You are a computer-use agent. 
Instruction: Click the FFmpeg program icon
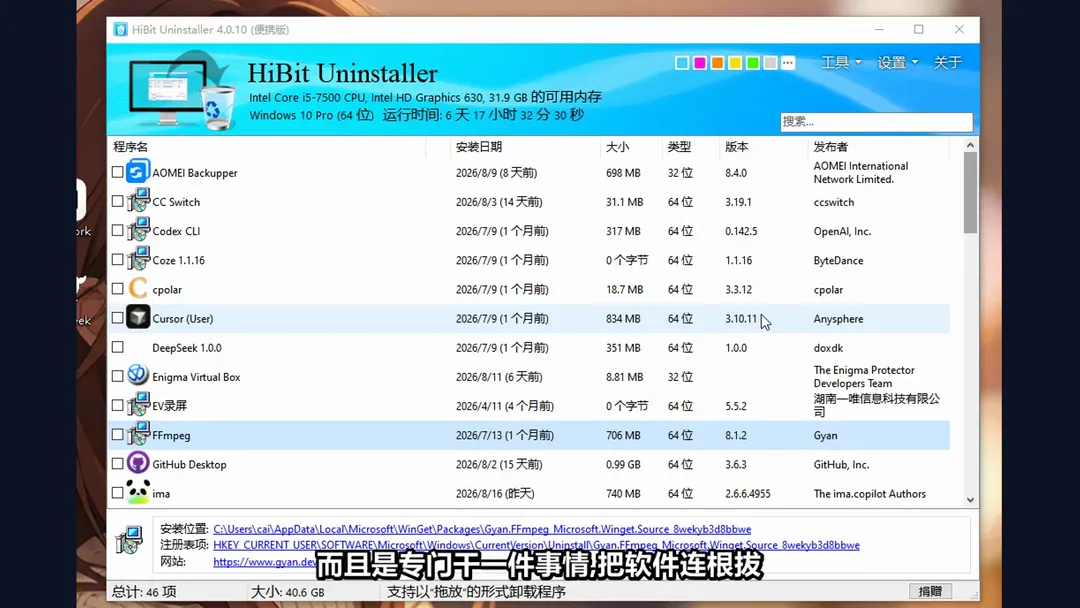(x=138, y=434)
